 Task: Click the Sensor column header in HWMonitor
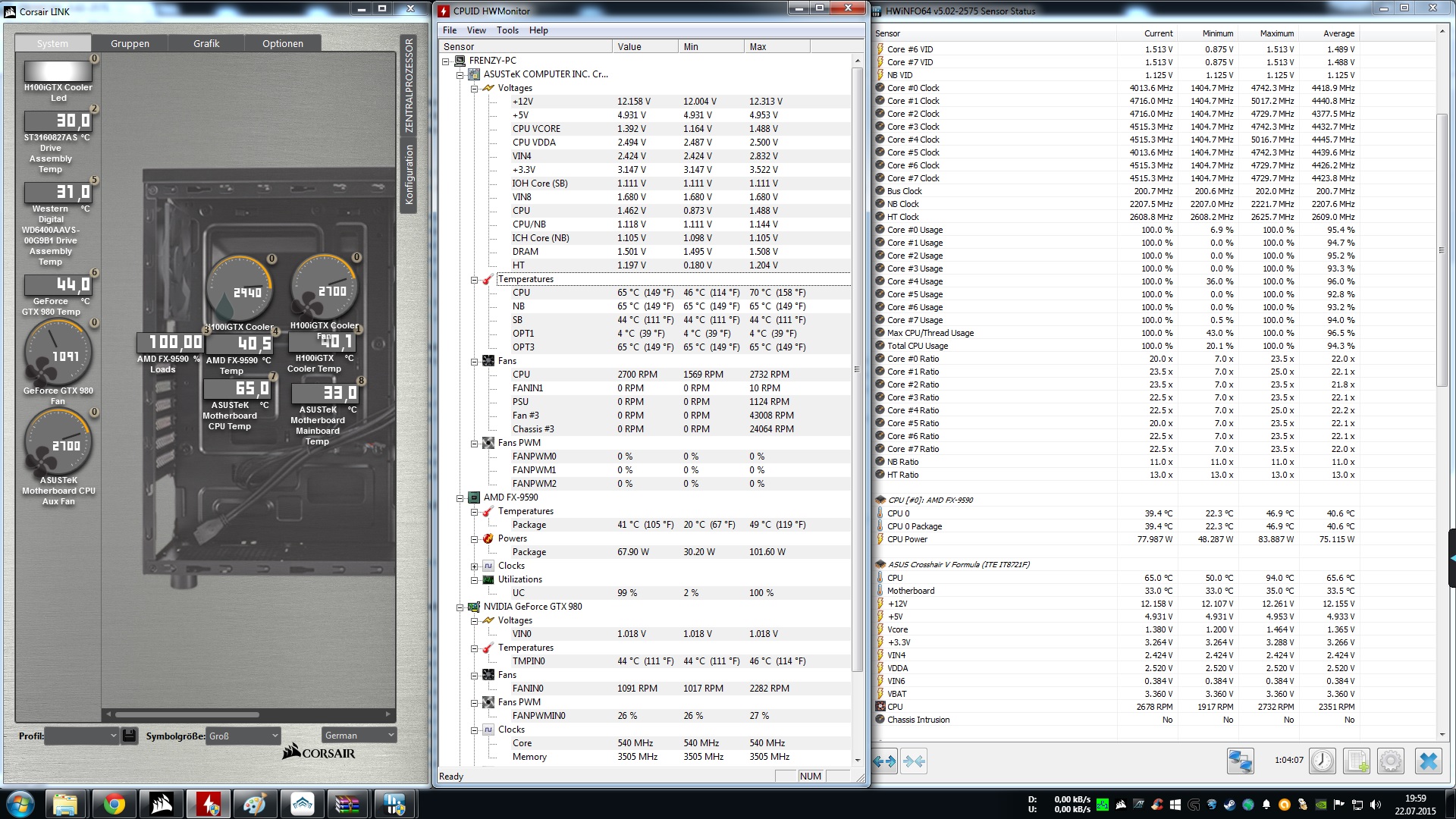[x=526, y=46]
